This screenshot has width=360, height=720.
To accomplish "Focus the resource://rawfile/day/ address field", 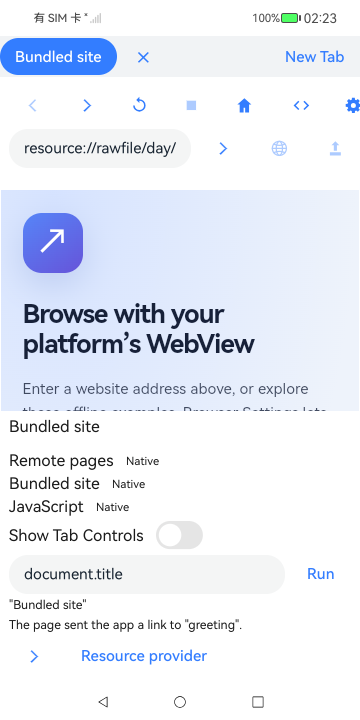I will click(100, 148).
